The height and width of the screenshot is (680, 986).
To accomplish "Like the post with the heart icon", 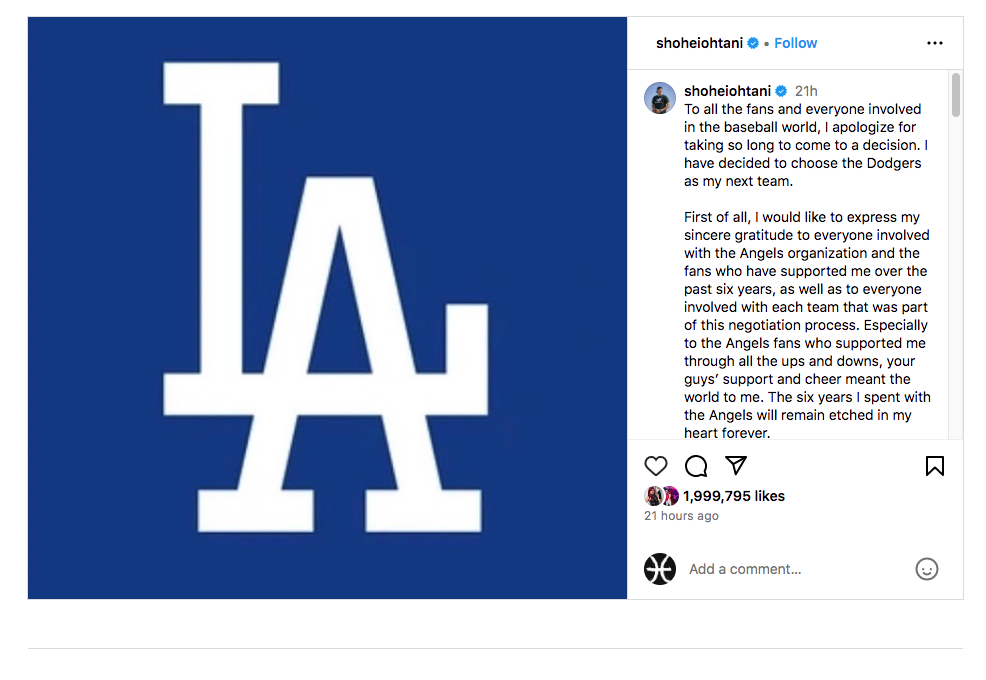I will 655,466.
